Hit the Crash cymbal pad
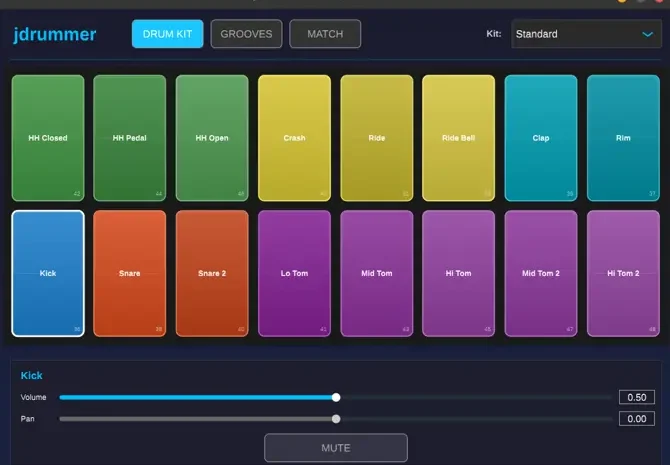This screenshot has width=670, height=465. coord(294,138)
